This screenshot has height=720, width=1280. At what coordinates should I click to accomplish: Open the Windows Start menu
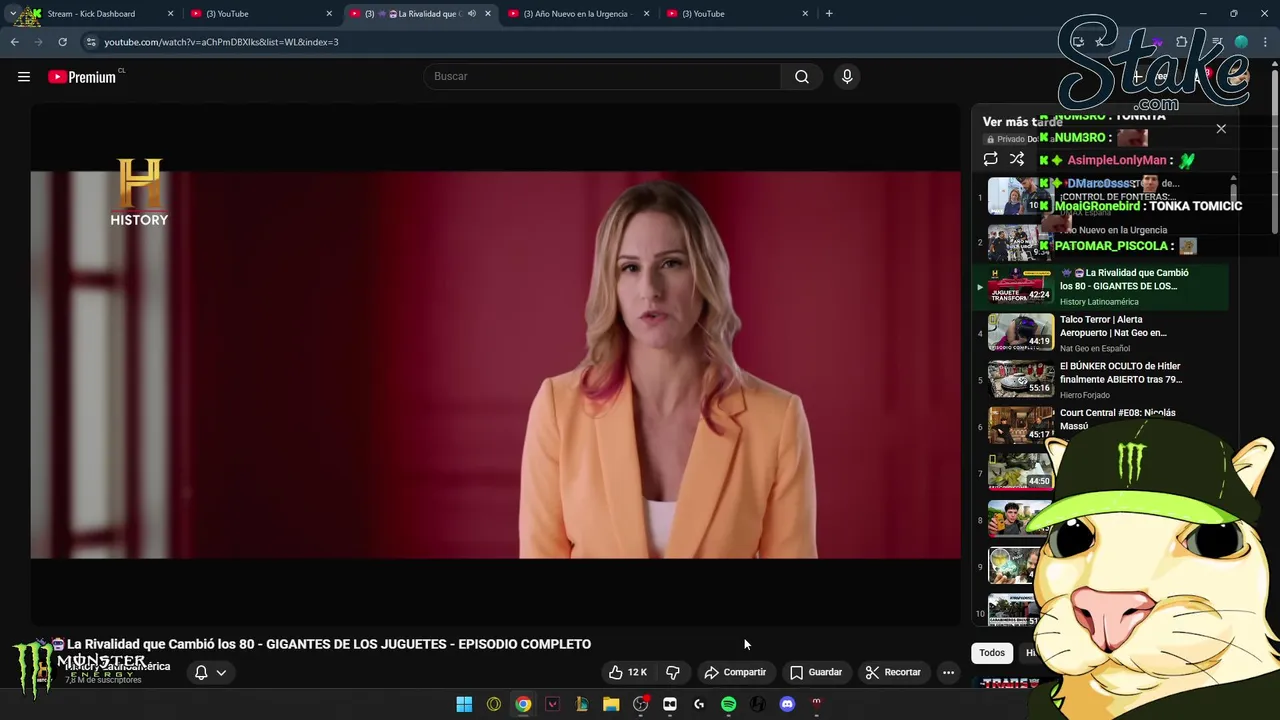(464, 705)
